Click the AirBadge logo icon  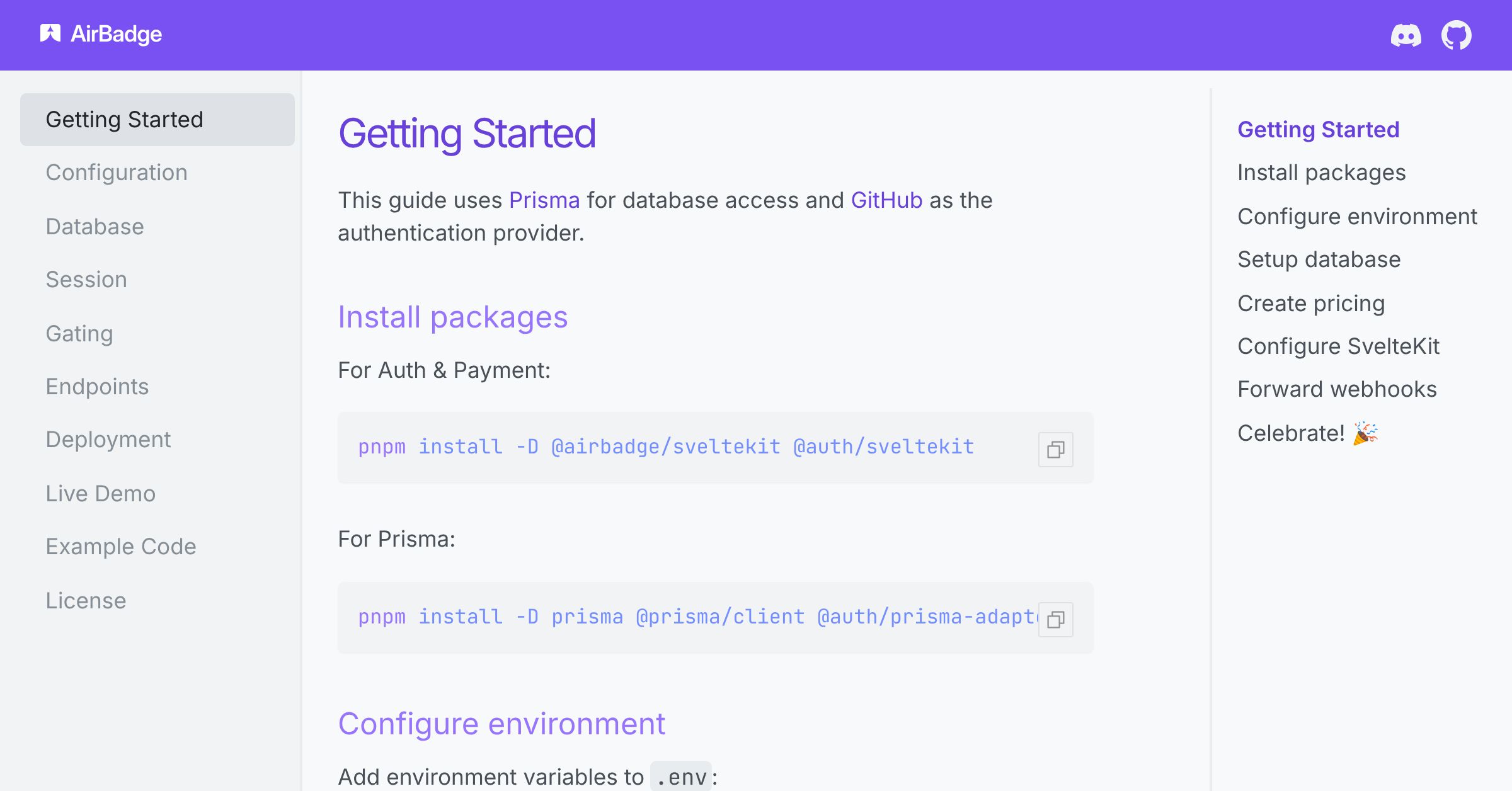tap(50, 33)
